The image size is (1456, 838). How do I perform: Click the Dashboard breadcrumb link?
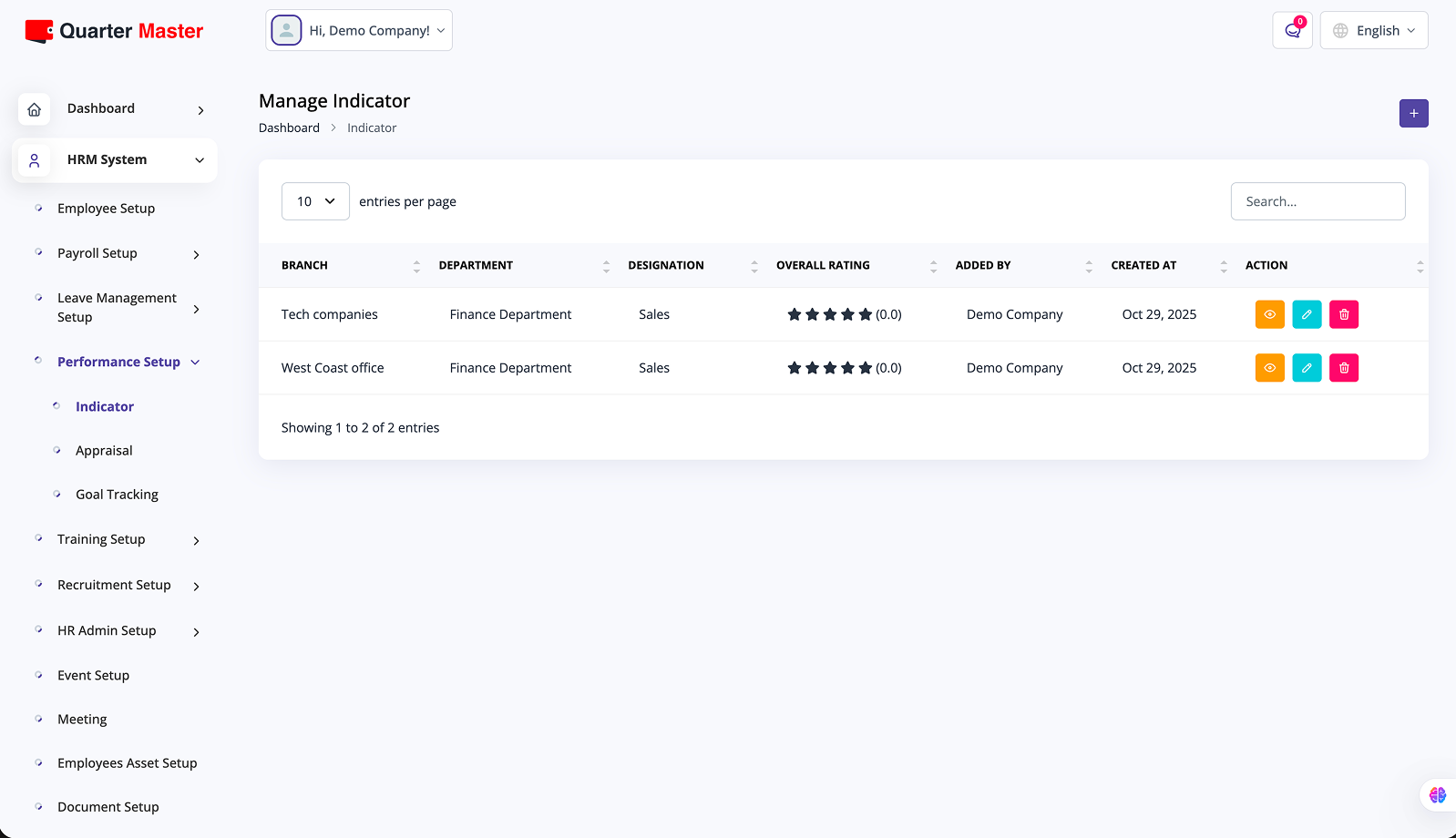point(289,128)
